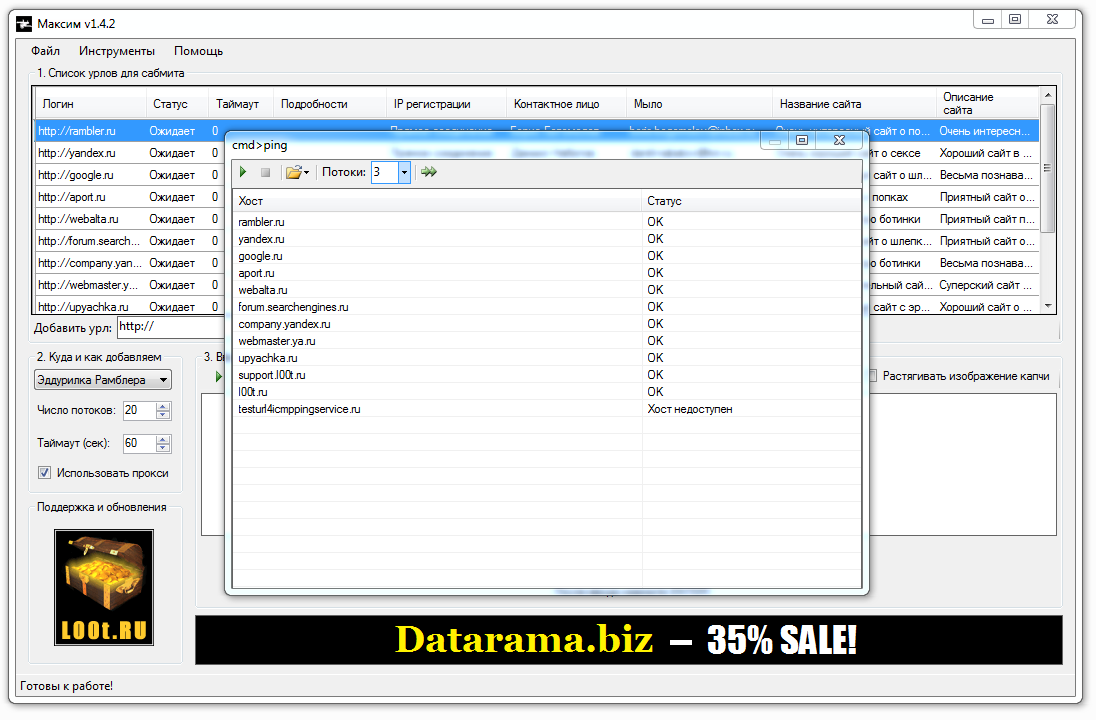This screenshot has width=1096, height=720.
Task: Click the 'Добавить урл' input field
Action: (x=170, y=327)
